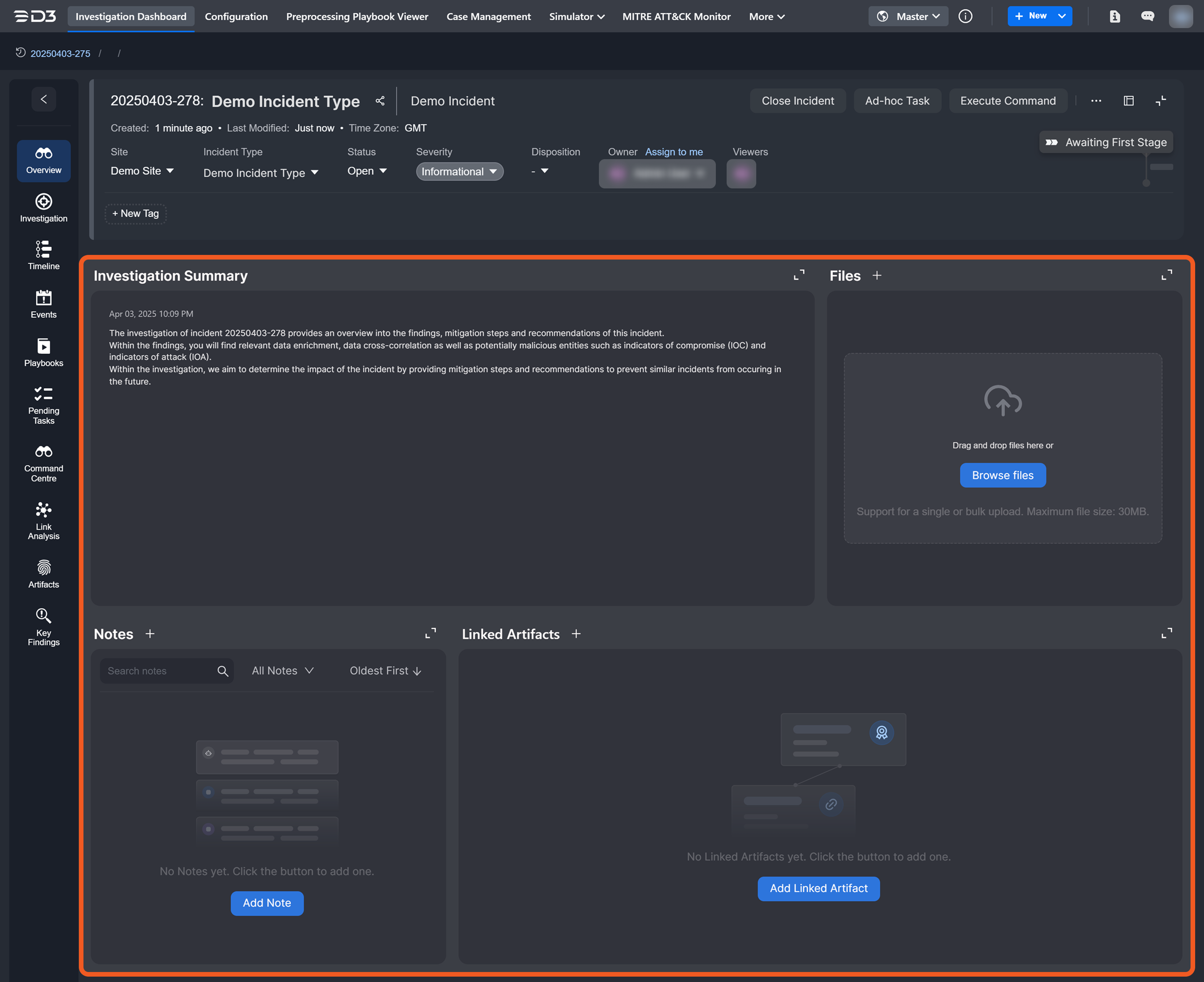Expand the Status Open dropdown
Image resolution: width=1204 pixels, height=982 pixels.
tap(367, 171)
